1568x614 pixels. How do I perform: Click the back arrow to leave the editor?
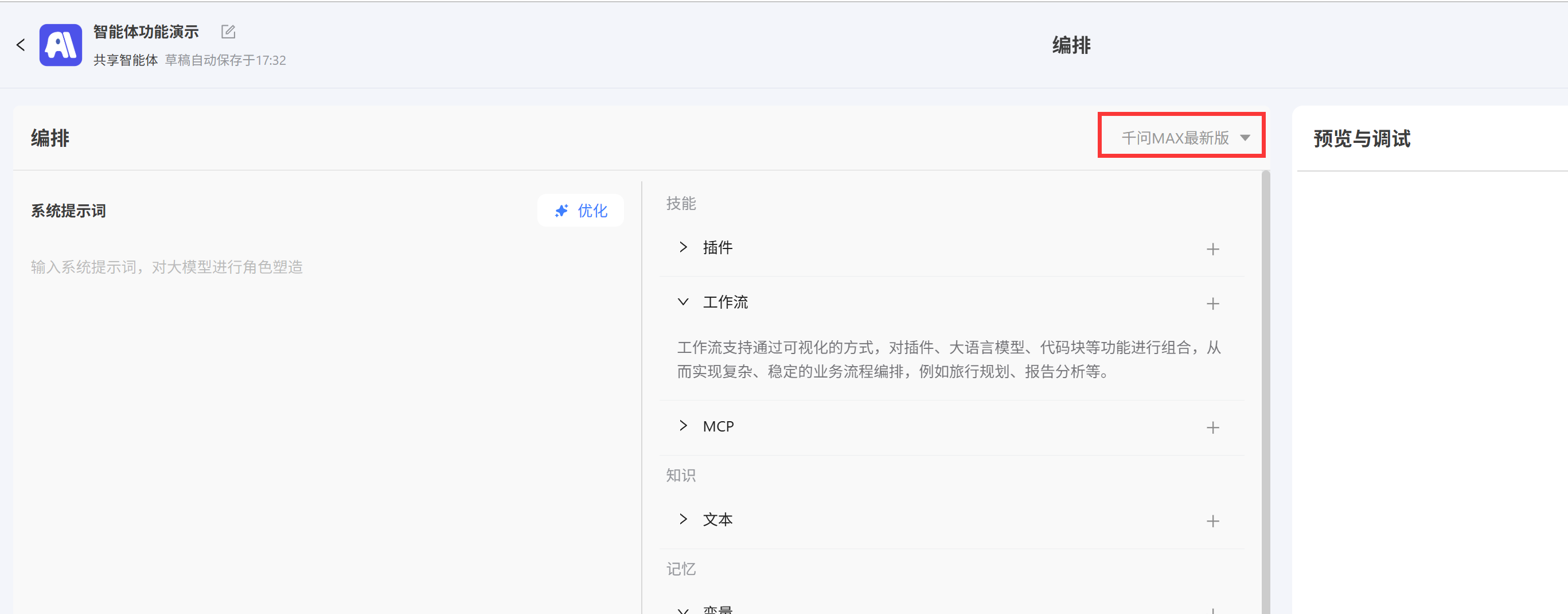[21, 44]
